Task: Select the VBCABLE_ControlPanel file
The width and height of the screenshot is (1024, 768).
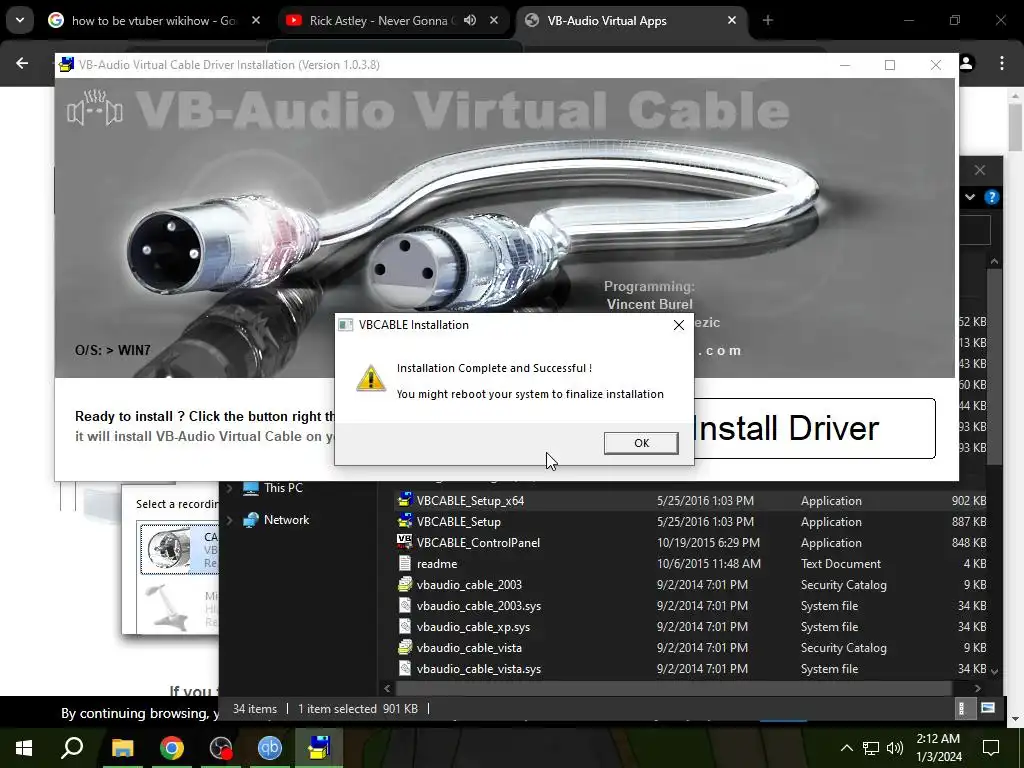Action: tap(690, 543)
